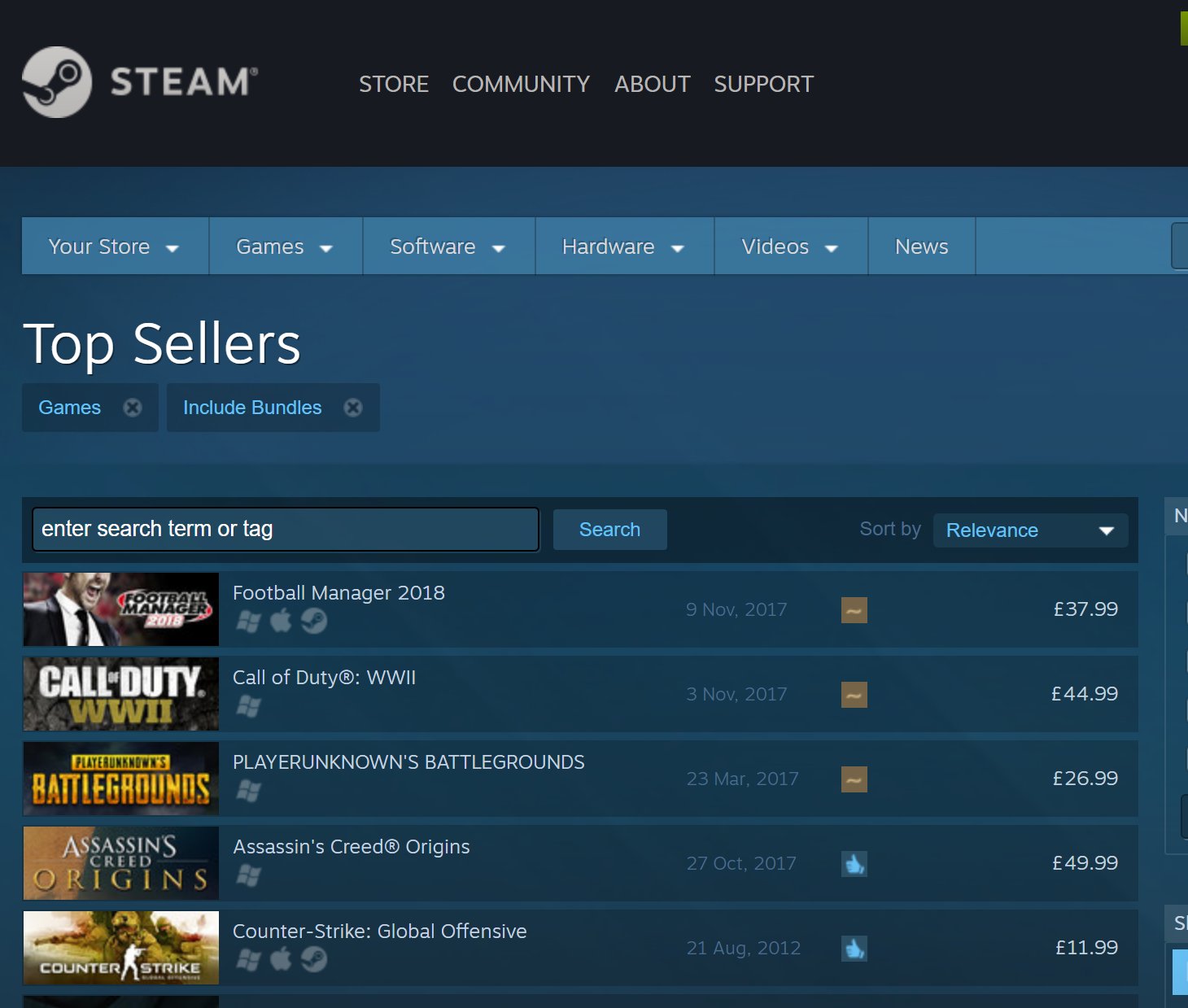Click Mac icon under Counter-Strike: Global Offensive
The height and width of the screenshot is (1008, 1188).
pyautogui.click(x=281, y=959)
